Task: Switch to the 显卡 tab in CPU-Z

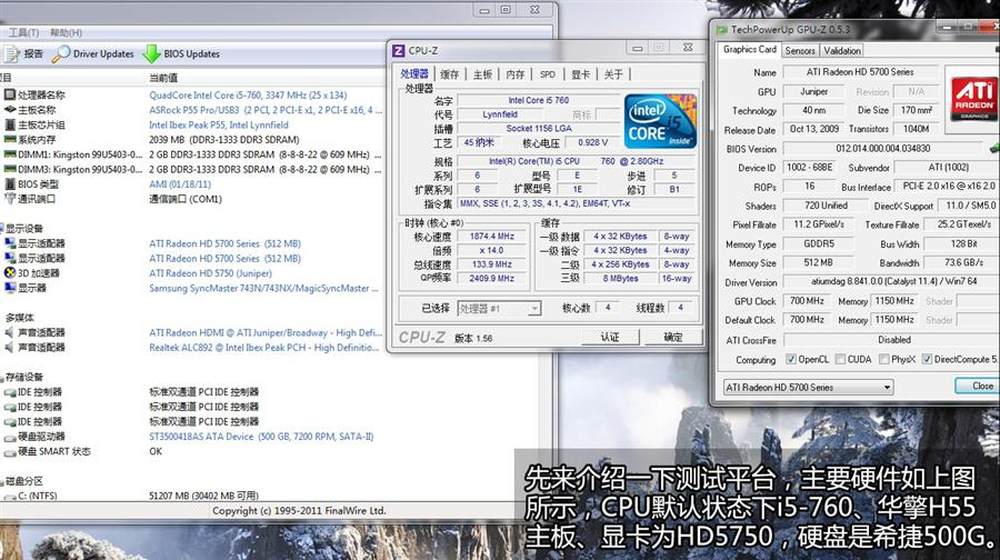Action: 580,75
